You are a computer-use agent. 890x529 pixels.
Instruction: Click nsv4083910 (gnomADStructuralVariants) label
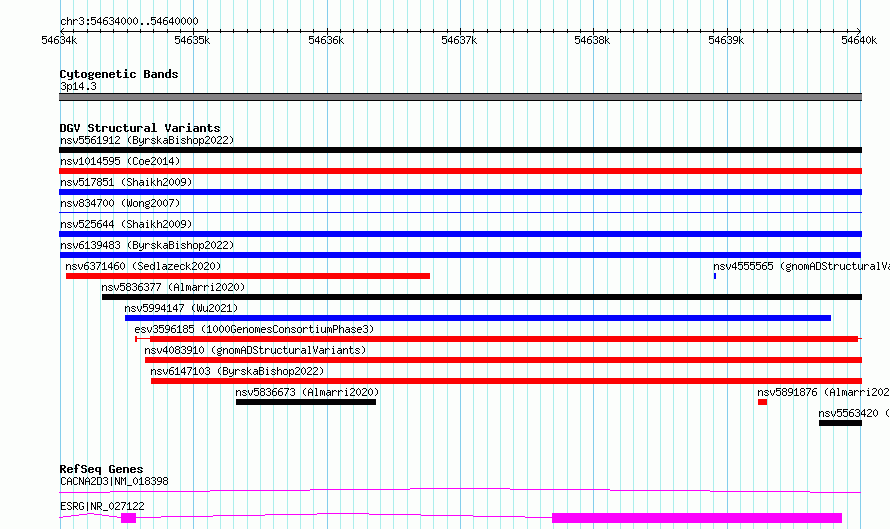pos(255,350)
